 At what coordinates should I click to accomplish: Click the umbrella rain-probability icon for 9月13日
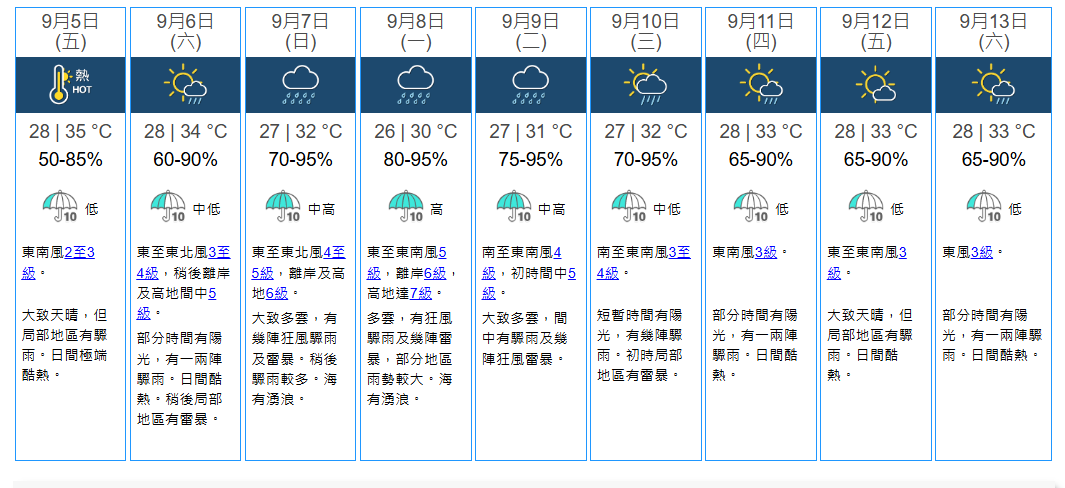983,207
